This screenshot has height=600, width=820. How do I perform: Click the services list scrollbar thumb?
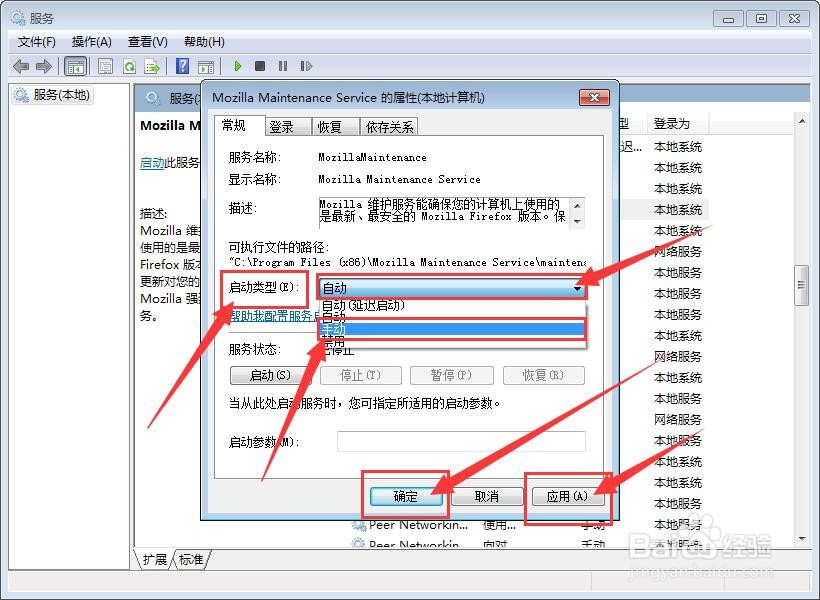click(801, 285)
